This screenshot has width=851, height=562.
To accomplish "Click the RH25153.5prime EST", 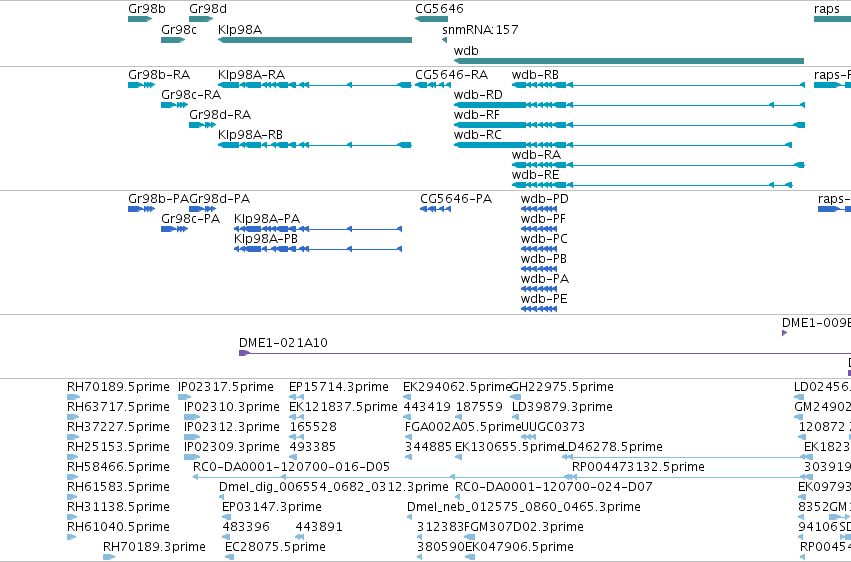I will [x=73, y=458].
